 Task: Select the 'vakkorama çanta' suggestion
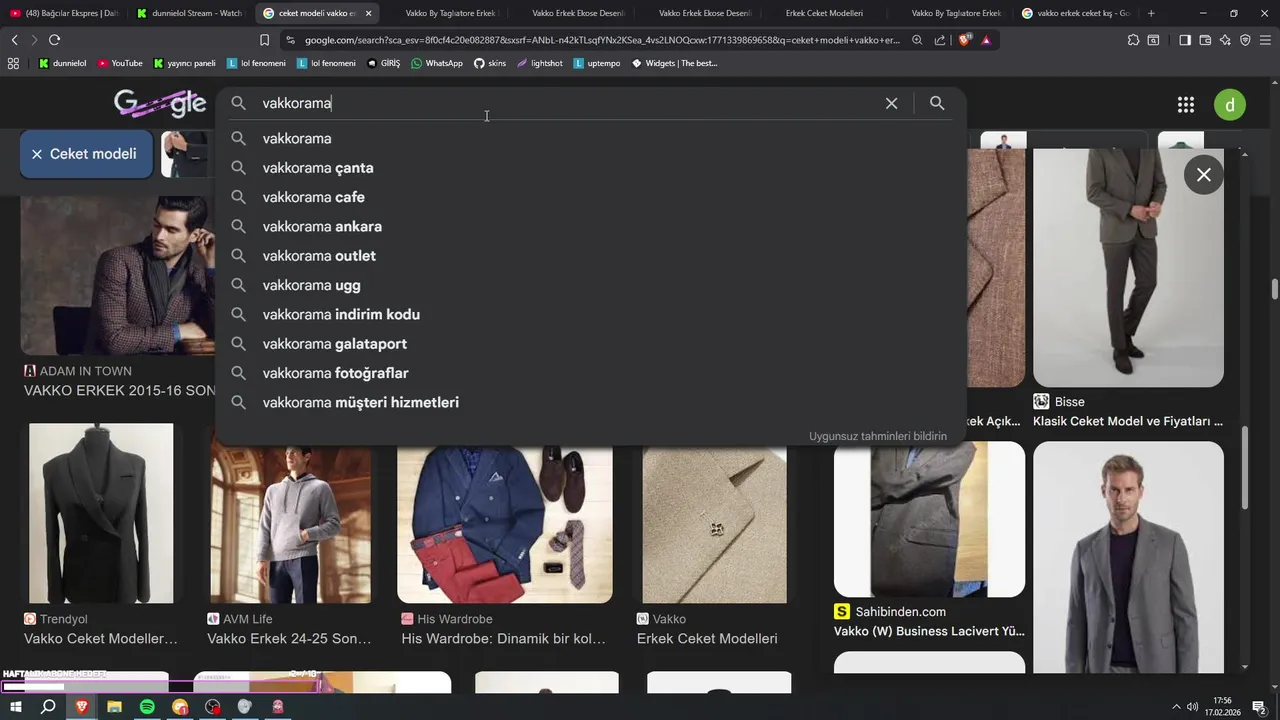[x=590, y=168]
